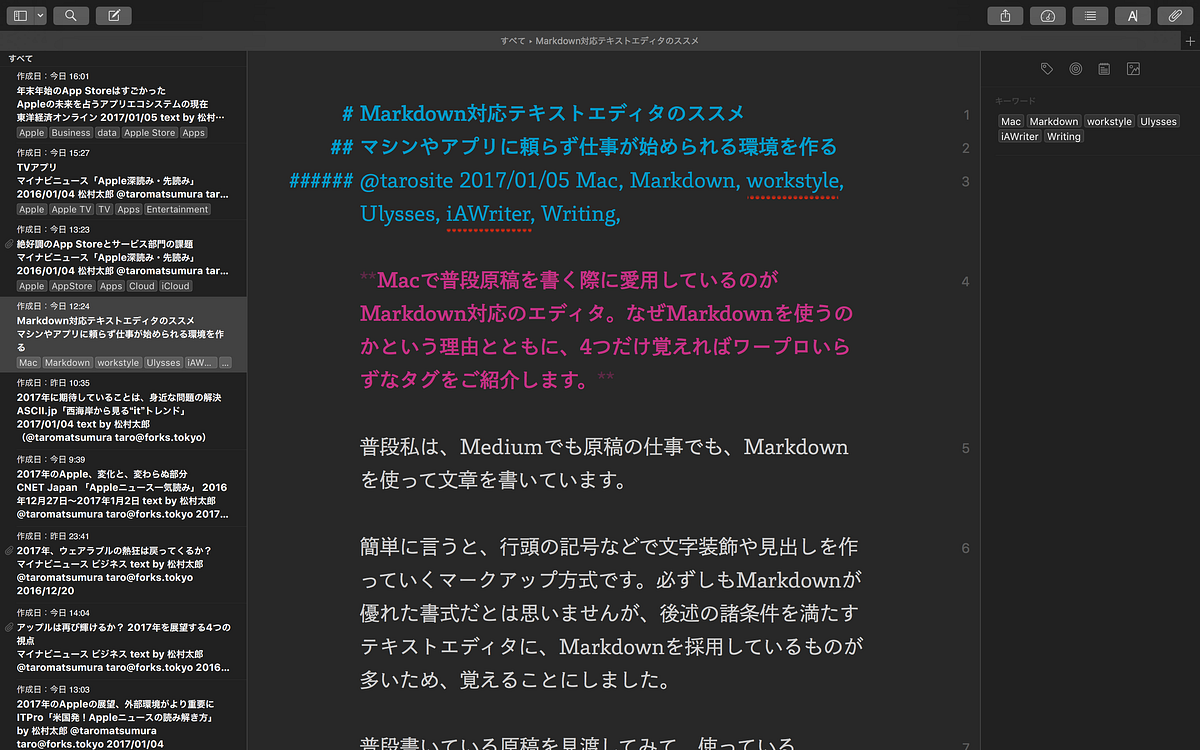Select the 'すべて' group header in the sheet list
Viewport: 1200px width, 750px height.
pyautogui.click(x=20, y=59)
